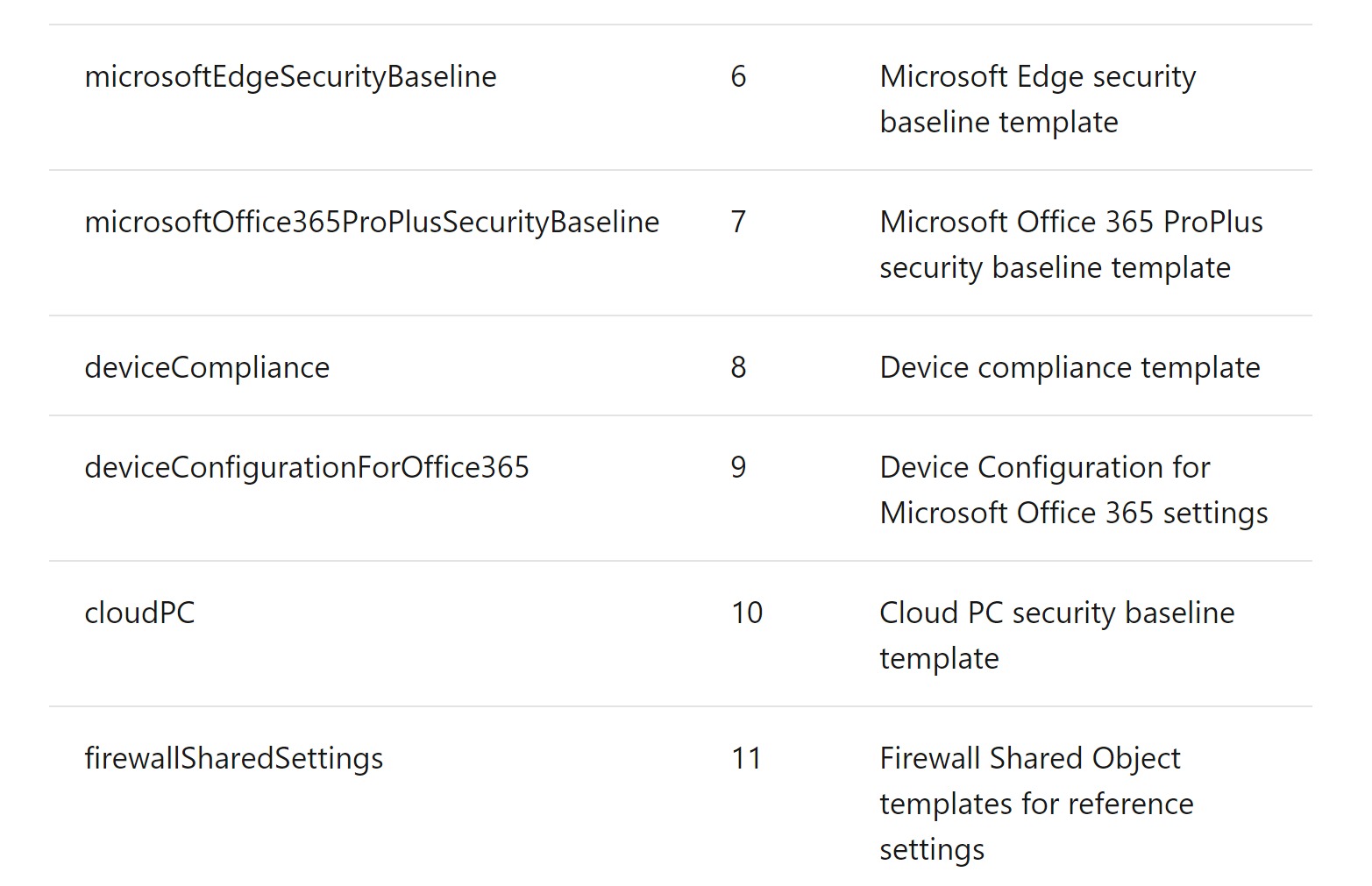Click the Device Configuration for Office 365 settings description
The image size is (1372, 886).
point(1073,490)
